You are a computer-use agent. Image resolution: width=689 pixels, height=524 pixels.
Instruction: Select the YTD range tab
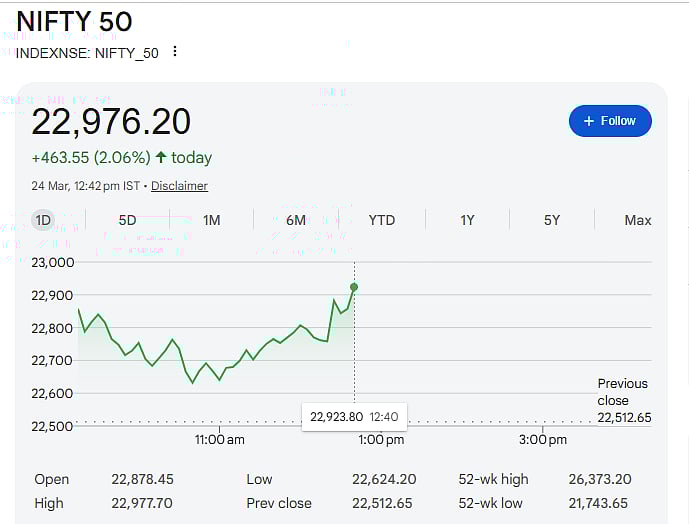pos(381,220)
